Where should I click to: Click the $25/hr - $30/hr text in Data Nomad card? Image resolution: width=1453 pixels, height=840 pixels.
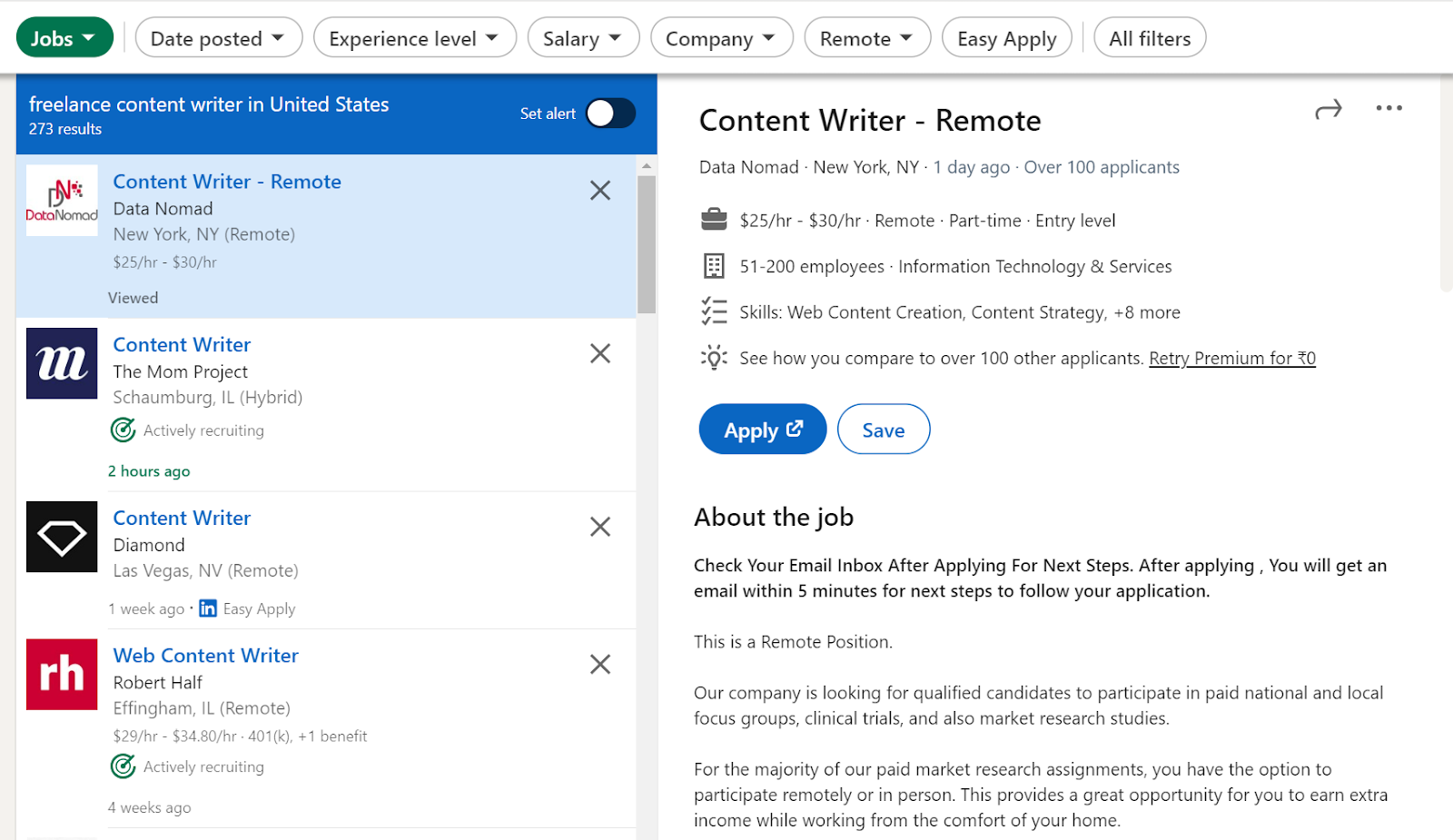164,262
